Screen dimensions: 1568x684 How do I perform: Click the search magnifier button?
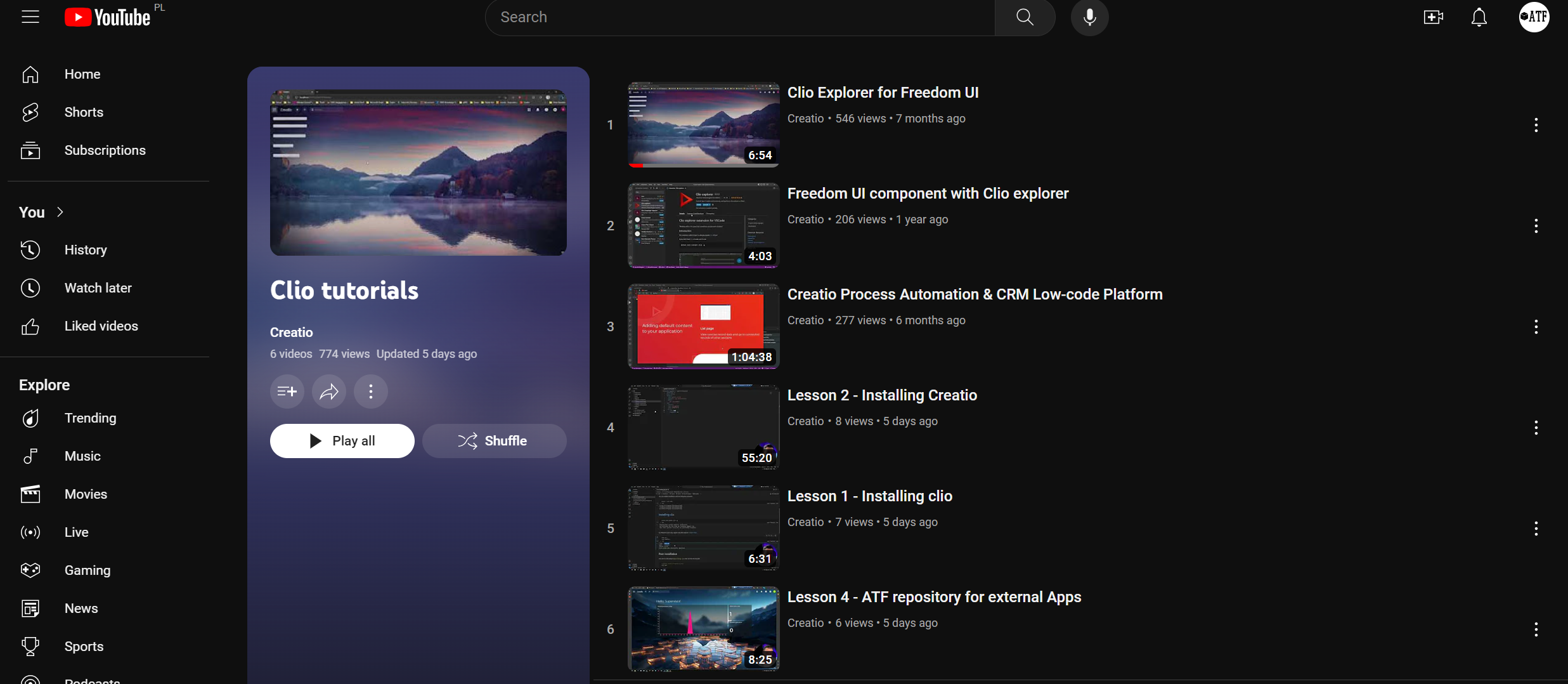tap(1025, 17)
